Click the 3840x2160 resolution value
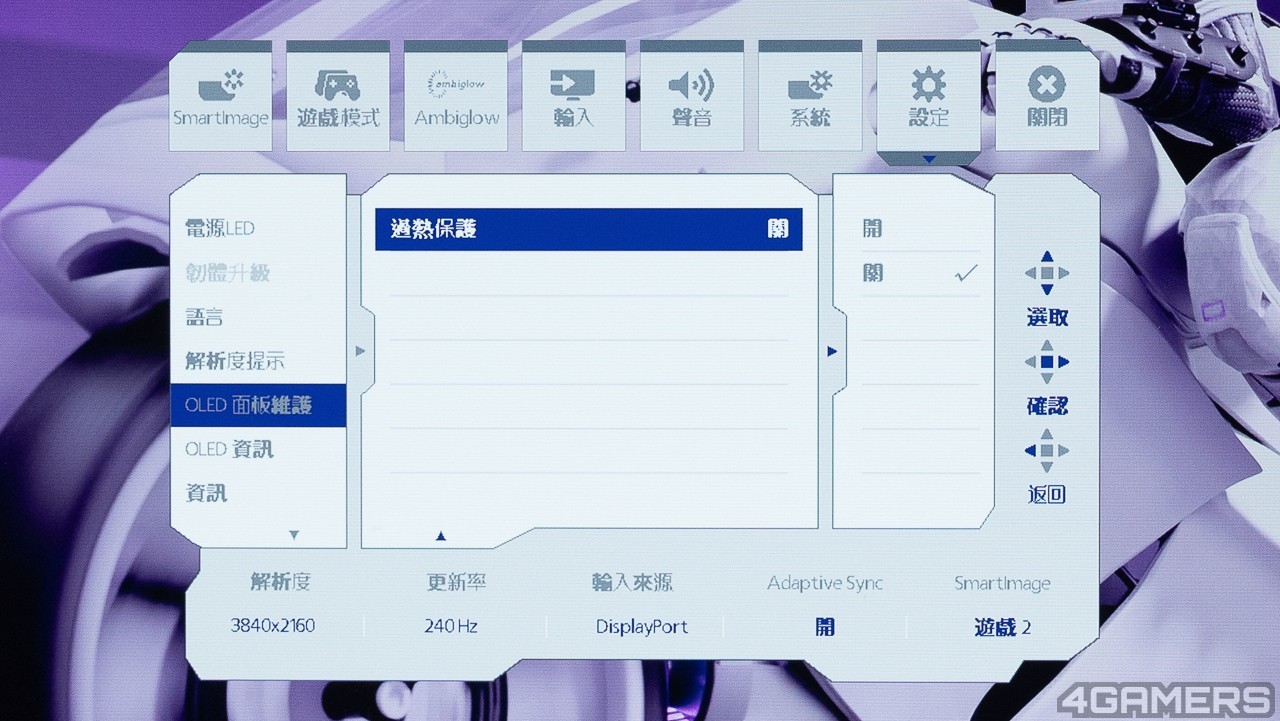The width and height of the screenshot is (1280, 721). point(272,626)
